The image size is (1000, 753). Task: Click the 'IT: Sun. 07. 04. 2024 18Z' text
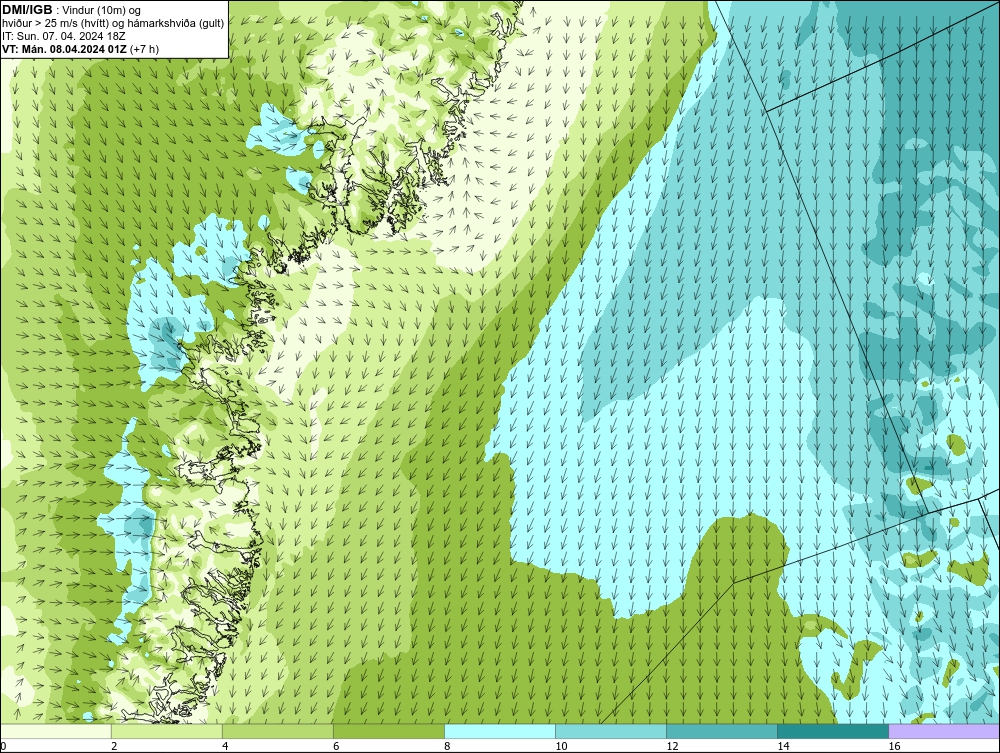pos(64,36)
